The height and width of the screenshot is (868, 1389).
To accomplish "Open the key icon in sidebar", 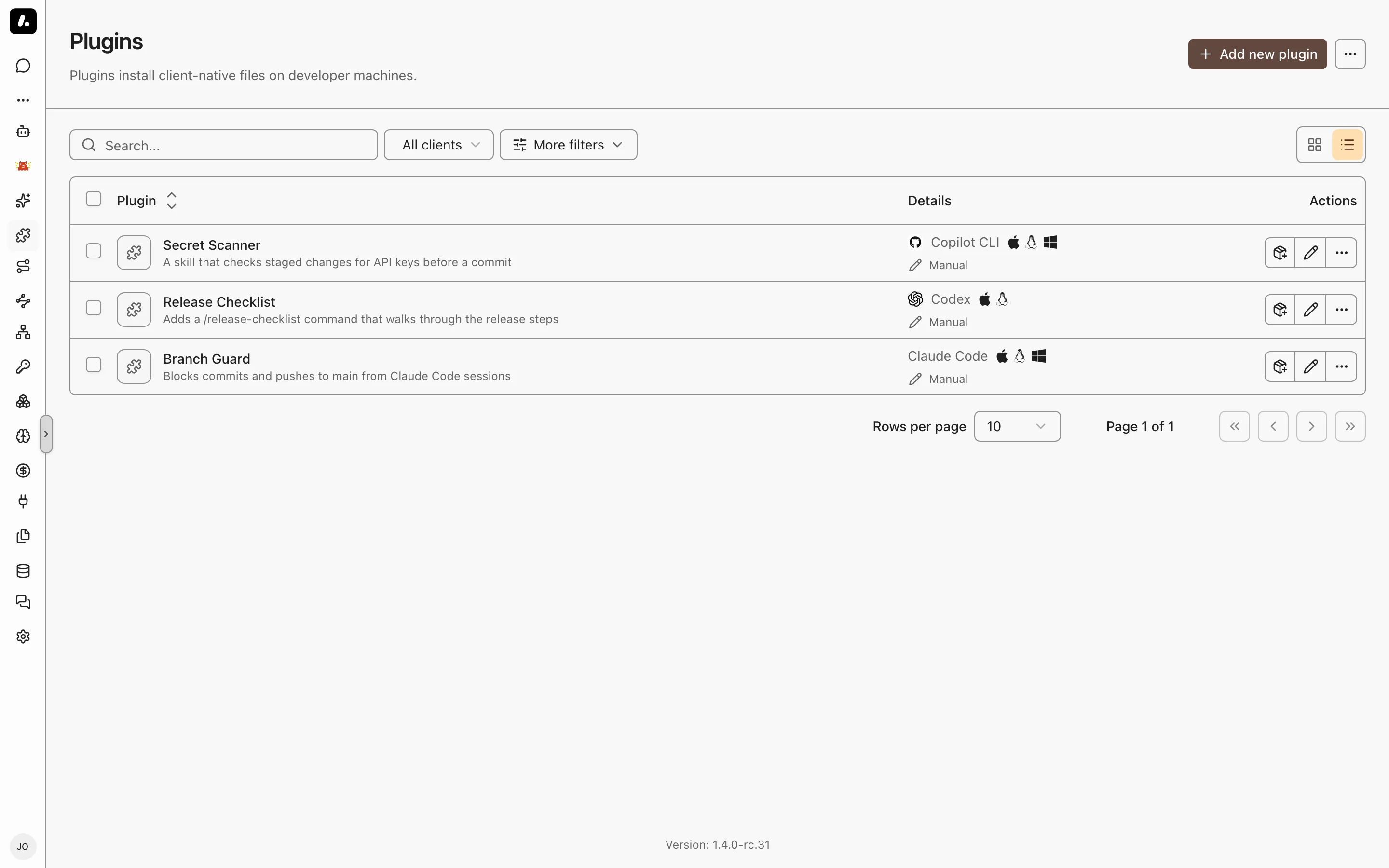I will point(23,366).
